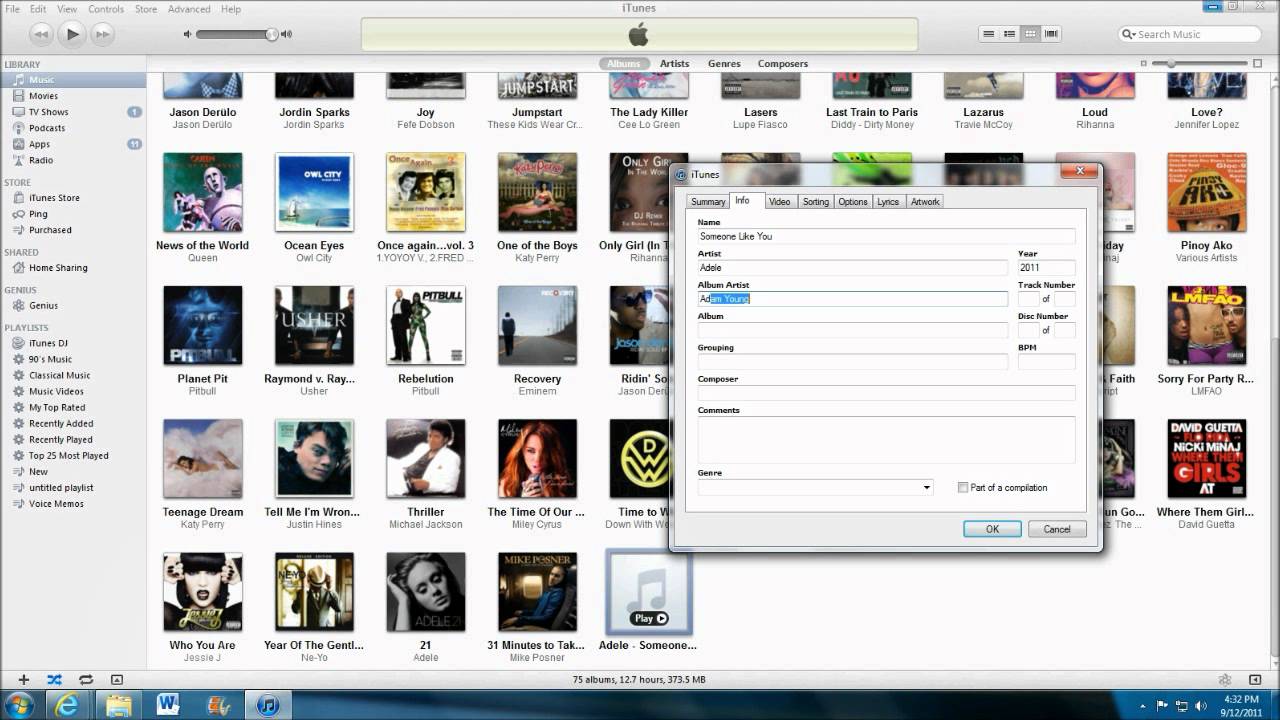
Task: Open Windows Explorer folder in taskbar
Action: tap(118, 705)
